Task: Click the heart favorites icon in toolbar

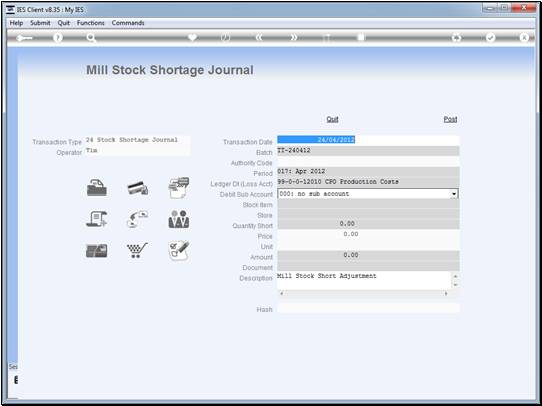Action: coord(193,37)
